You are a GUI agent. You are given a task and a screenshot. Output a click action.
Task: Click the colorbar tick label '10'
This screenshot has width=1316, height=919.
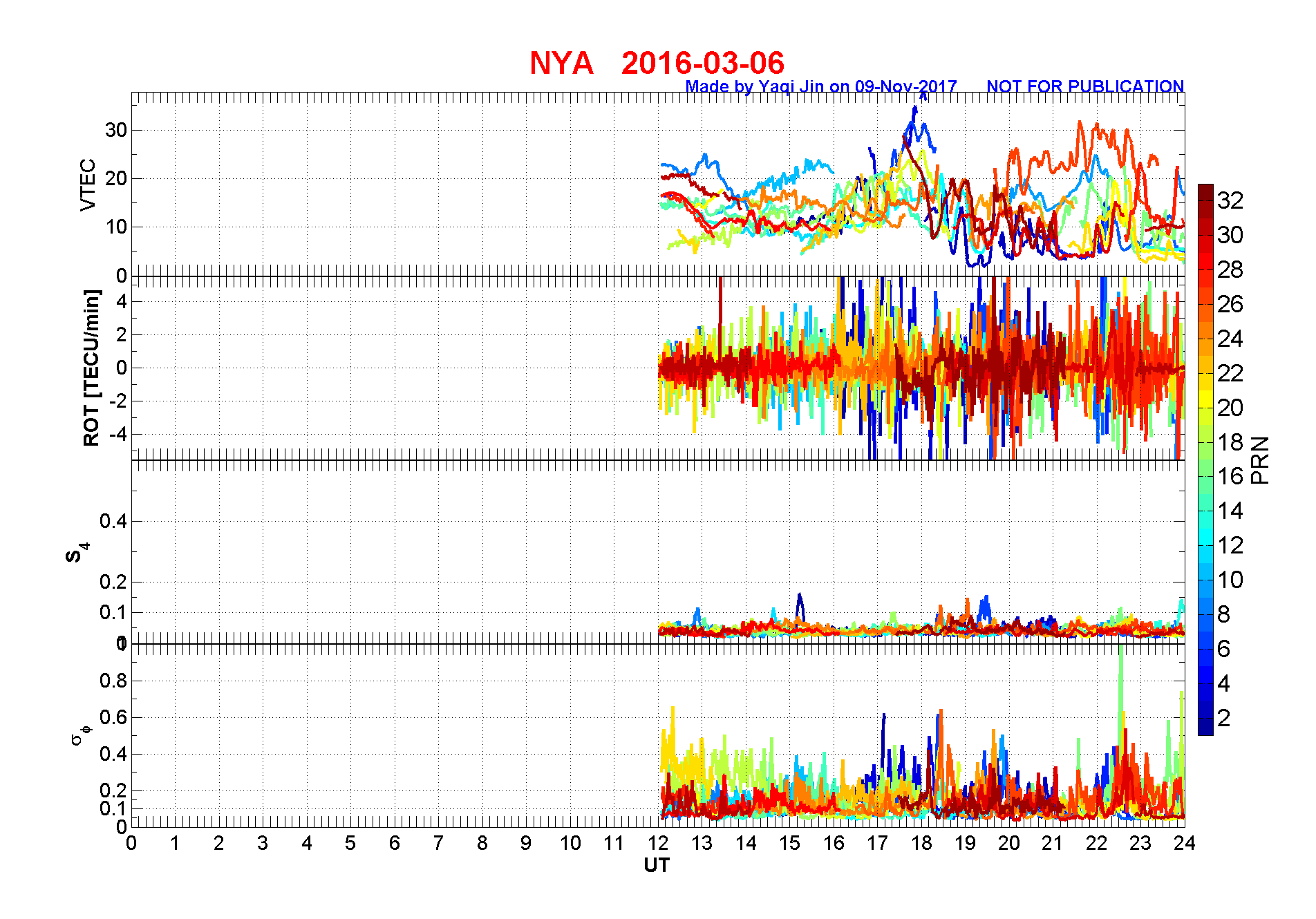point(1230,580)
